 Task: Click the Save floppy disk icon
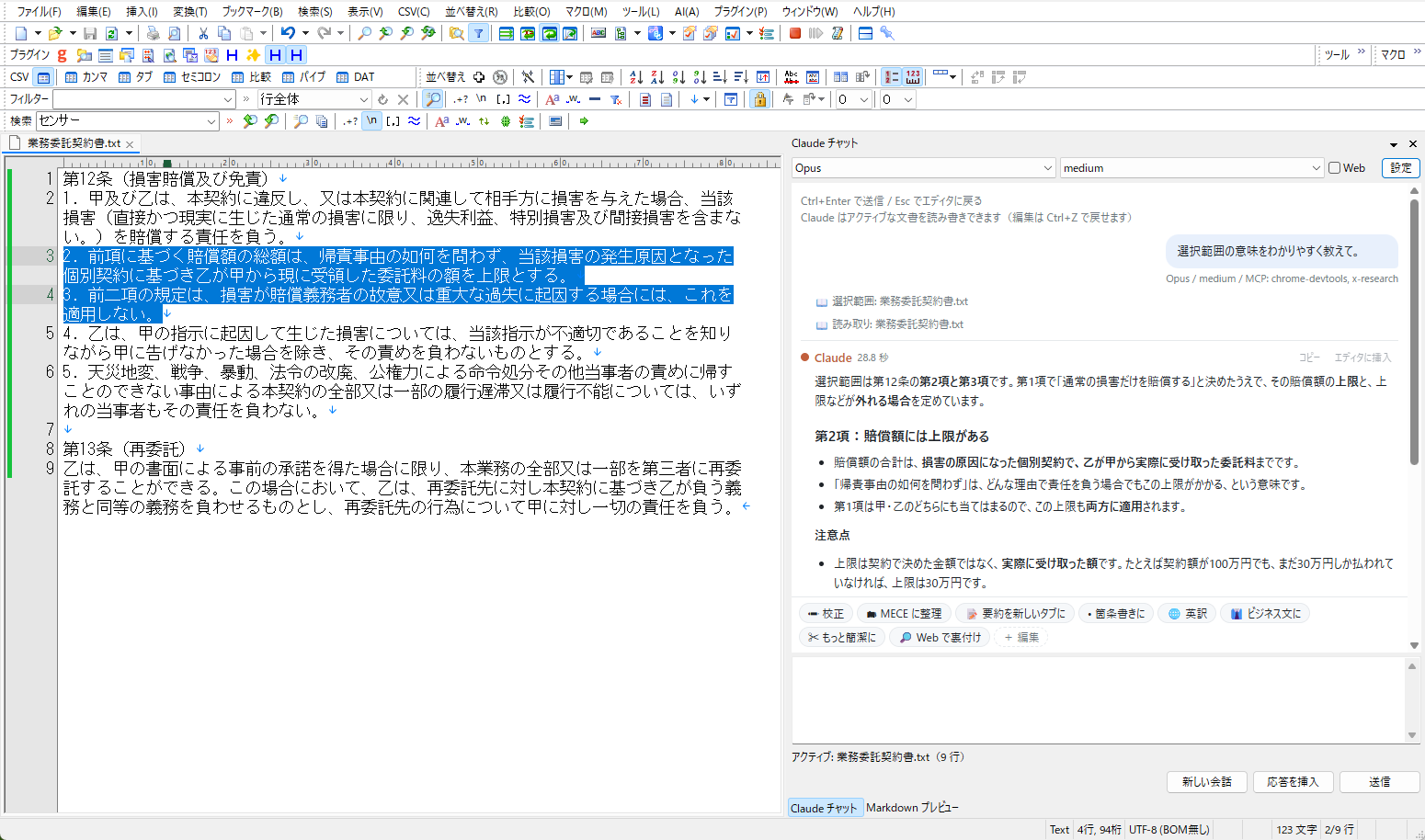(90, 33)
